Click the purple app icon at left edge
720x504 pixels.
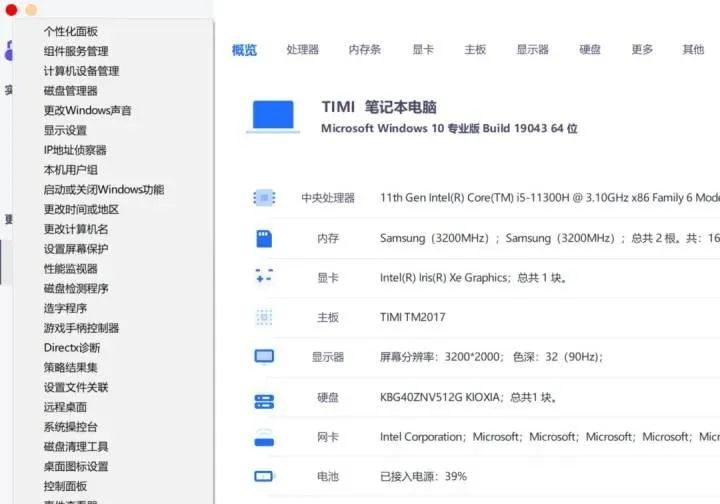coord(9,50)
